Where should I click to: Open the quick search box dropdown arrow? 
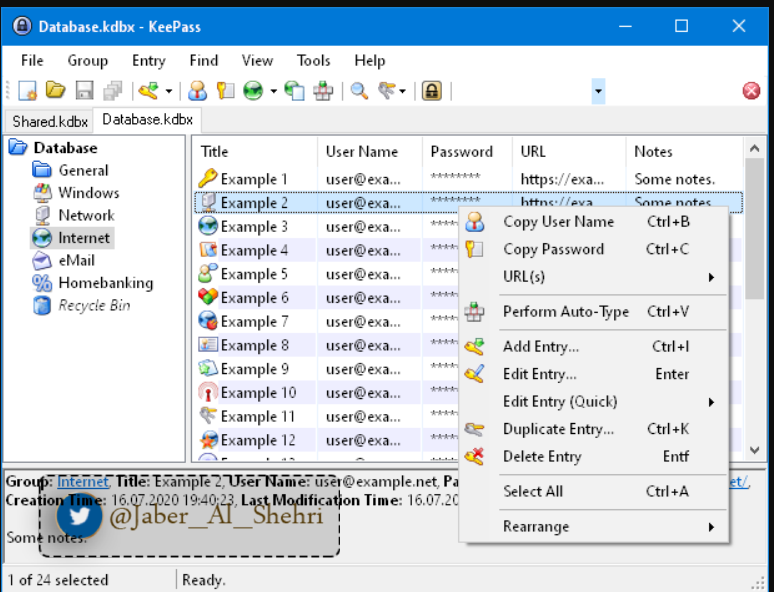coord(598,91)
